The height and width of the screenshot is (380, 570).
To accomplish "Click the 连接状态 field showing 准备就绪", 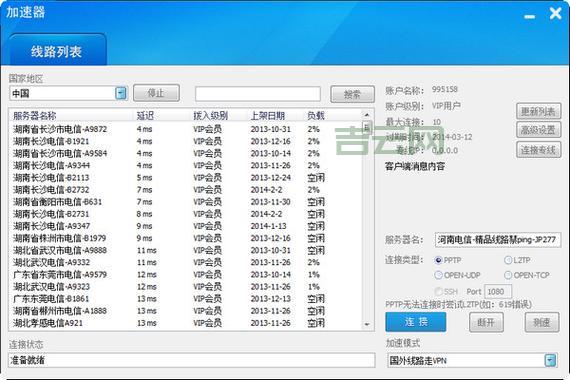I will click(x=192, y=360).
